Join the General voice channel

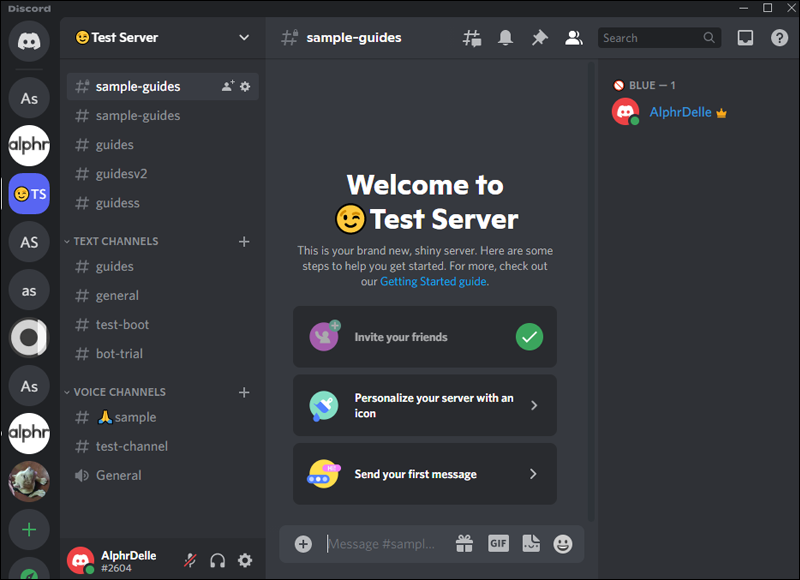(x=162, y=475)
